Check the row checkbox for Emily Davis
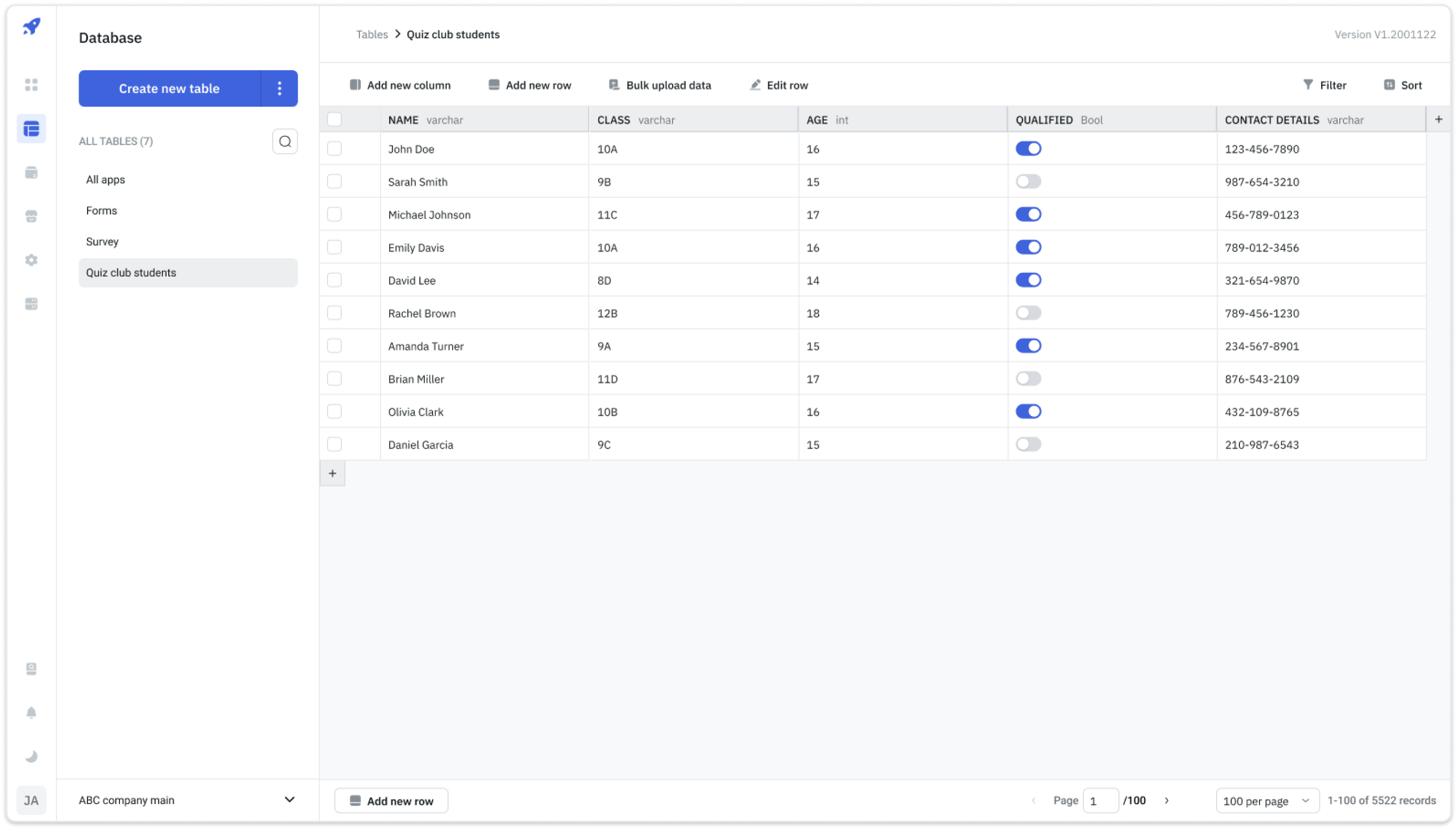 pos(334,247)
